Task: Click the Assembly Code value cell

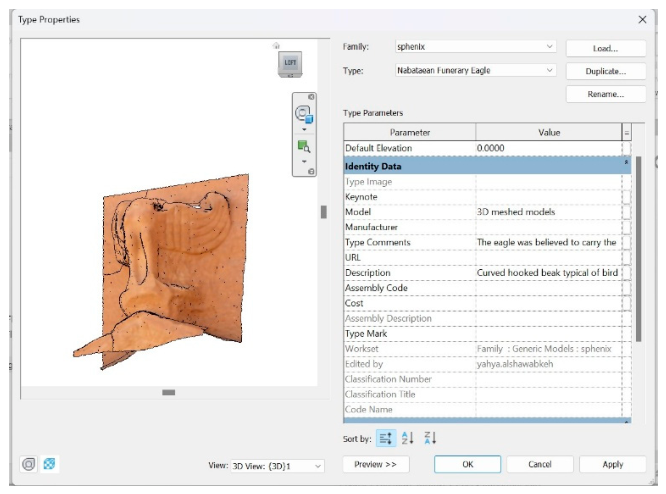Action: point(548,288)
